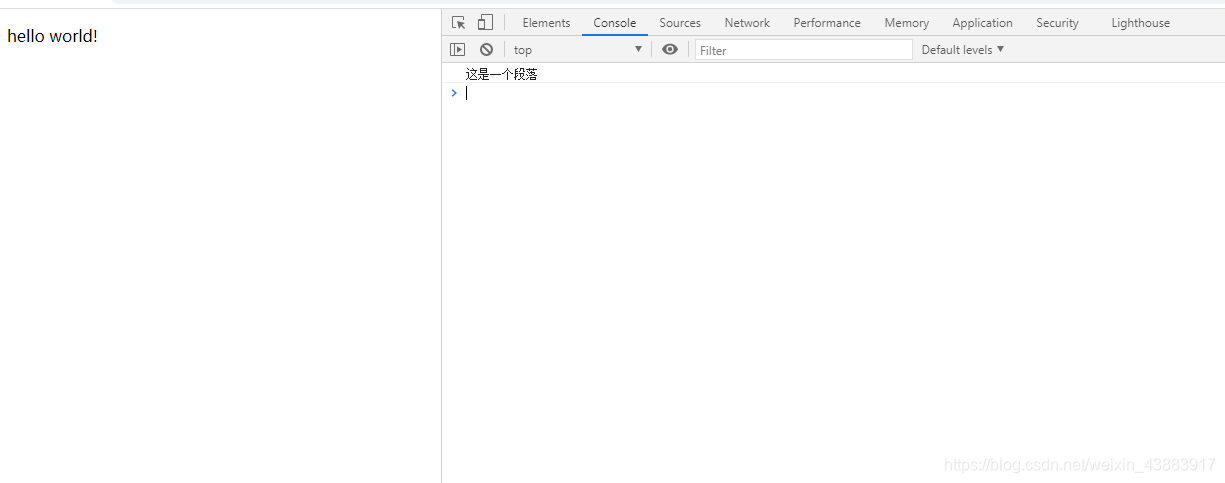Clear the console with the ban icon

486,49
